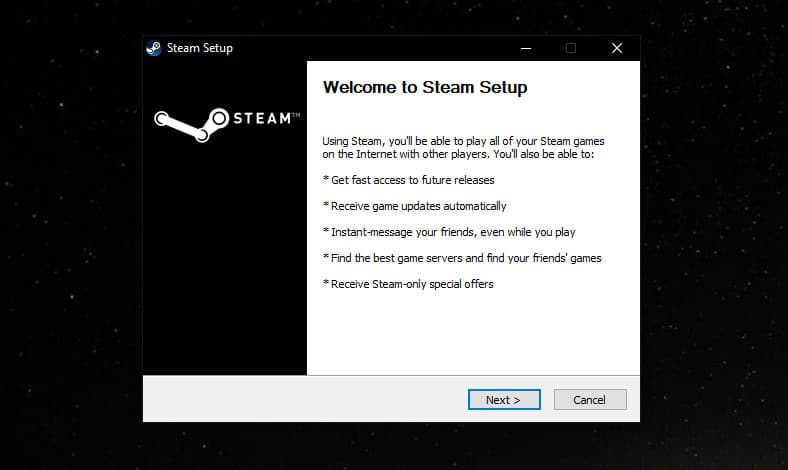Image resolution: width=788 pixels, height=470 pixels.
Task: Click the Steam icon in title bar
Action: pos(154,48)
